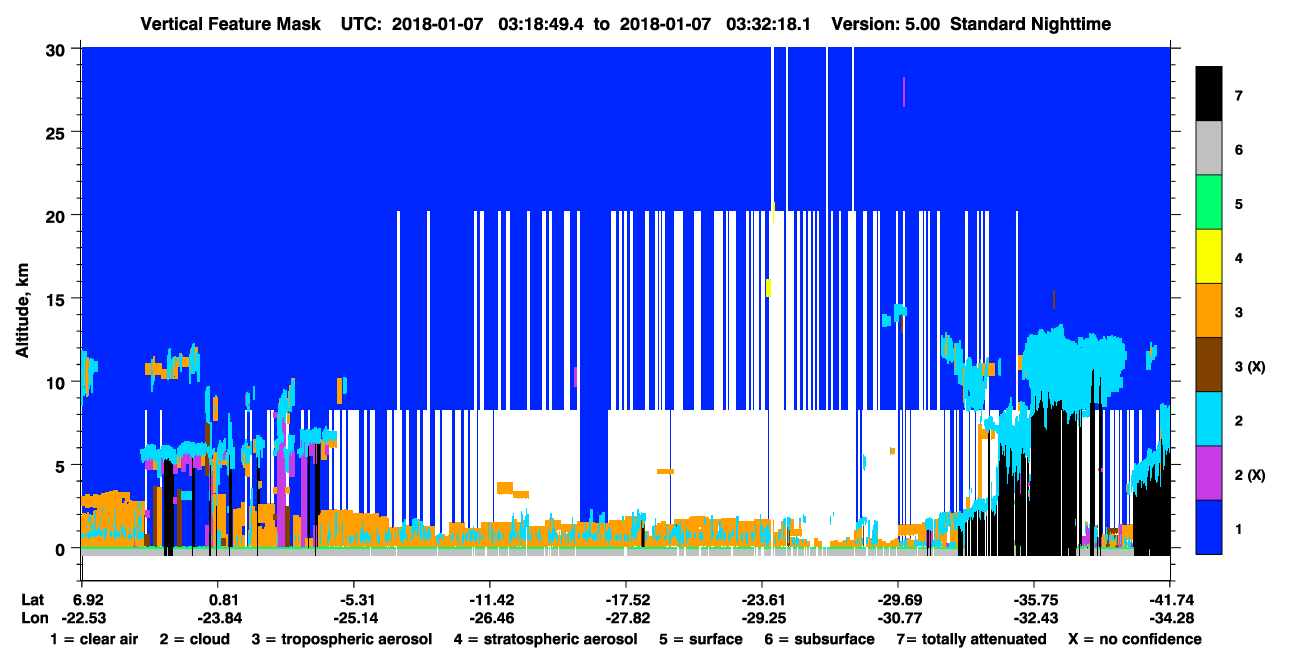This screenshot has width=1300, height=667.
Task: Click the magenta color bar segment labeled 2 (X)
Action: (1209, 473)
